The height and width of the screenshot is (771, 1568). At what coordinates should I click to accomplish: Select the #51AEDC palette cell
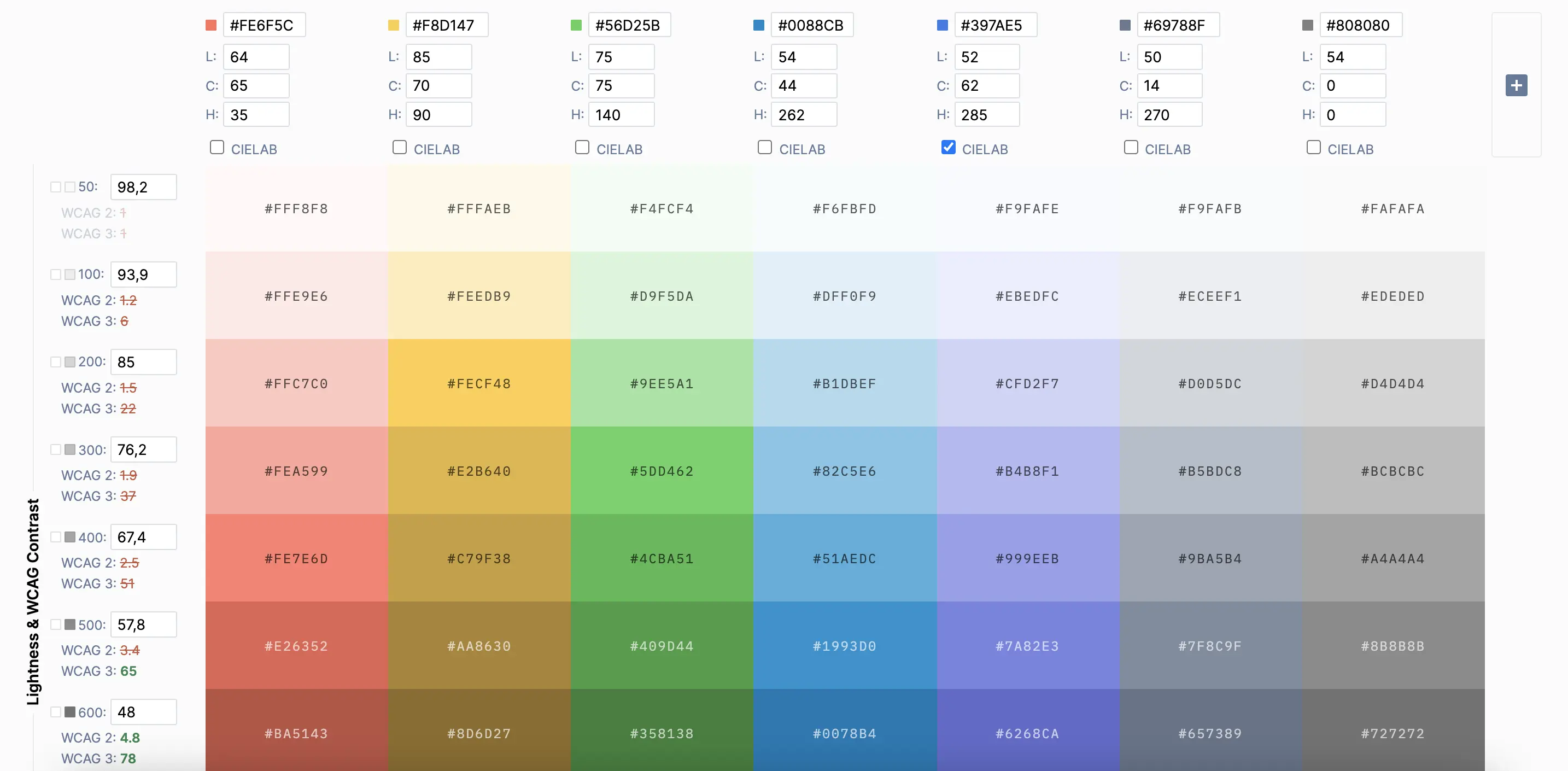(845, 558)
